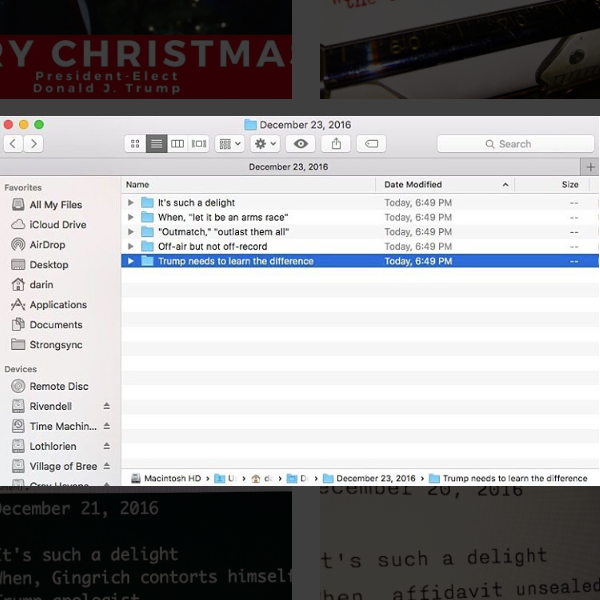This screenshot has height=600, width=600.
Task: Eject the Rivendell drive
Action: point(107,406)
